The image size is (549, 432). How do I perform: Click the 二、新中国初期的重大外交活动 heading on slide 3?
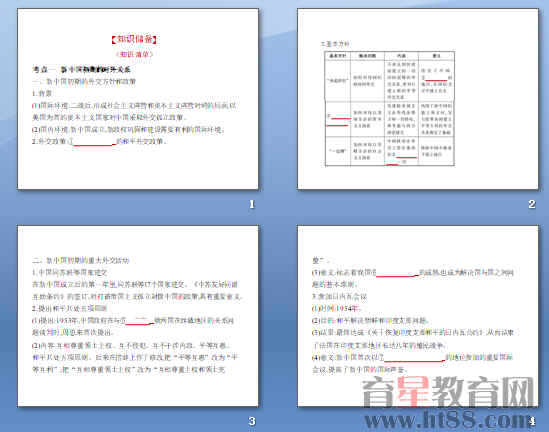81,260
